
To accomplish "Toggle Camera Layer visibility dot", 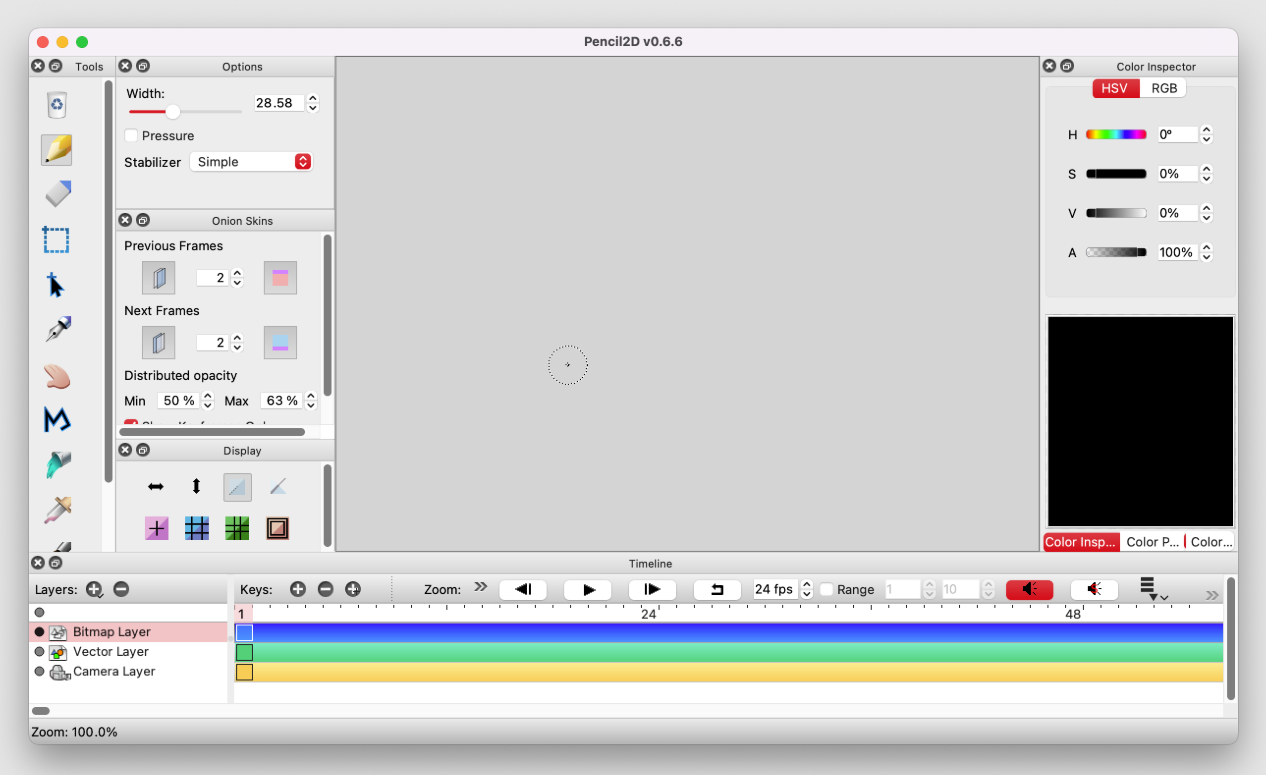I will (x=40, y=672).
